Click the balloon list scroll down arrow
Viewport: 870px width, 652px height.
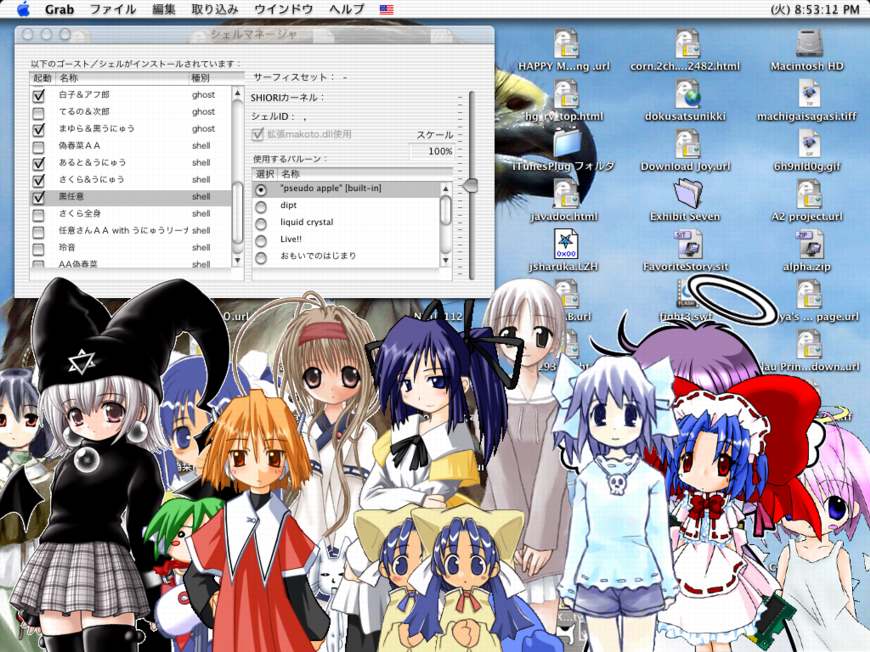coord(446,260)
